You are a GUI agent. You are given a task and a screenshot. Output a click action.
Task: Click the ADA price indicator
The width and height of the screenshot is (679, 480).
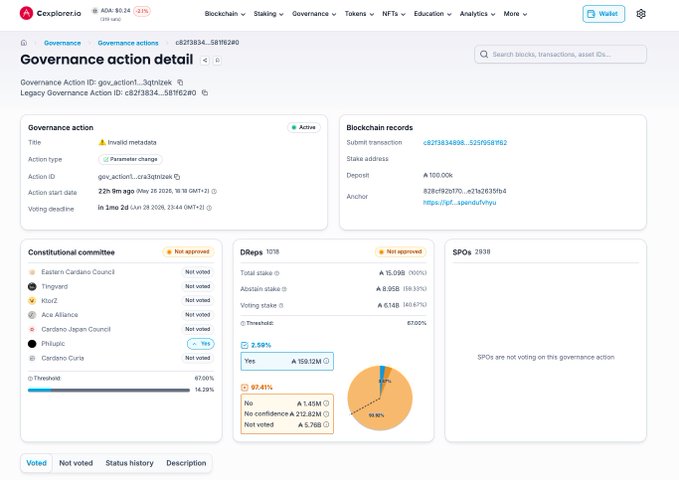(121, 13)
